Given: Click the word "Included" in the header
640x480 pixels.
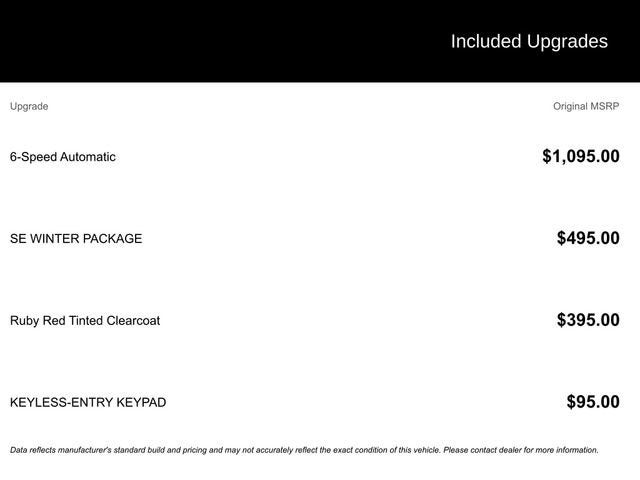Looking at the screenshot, I should coord(485,41).
